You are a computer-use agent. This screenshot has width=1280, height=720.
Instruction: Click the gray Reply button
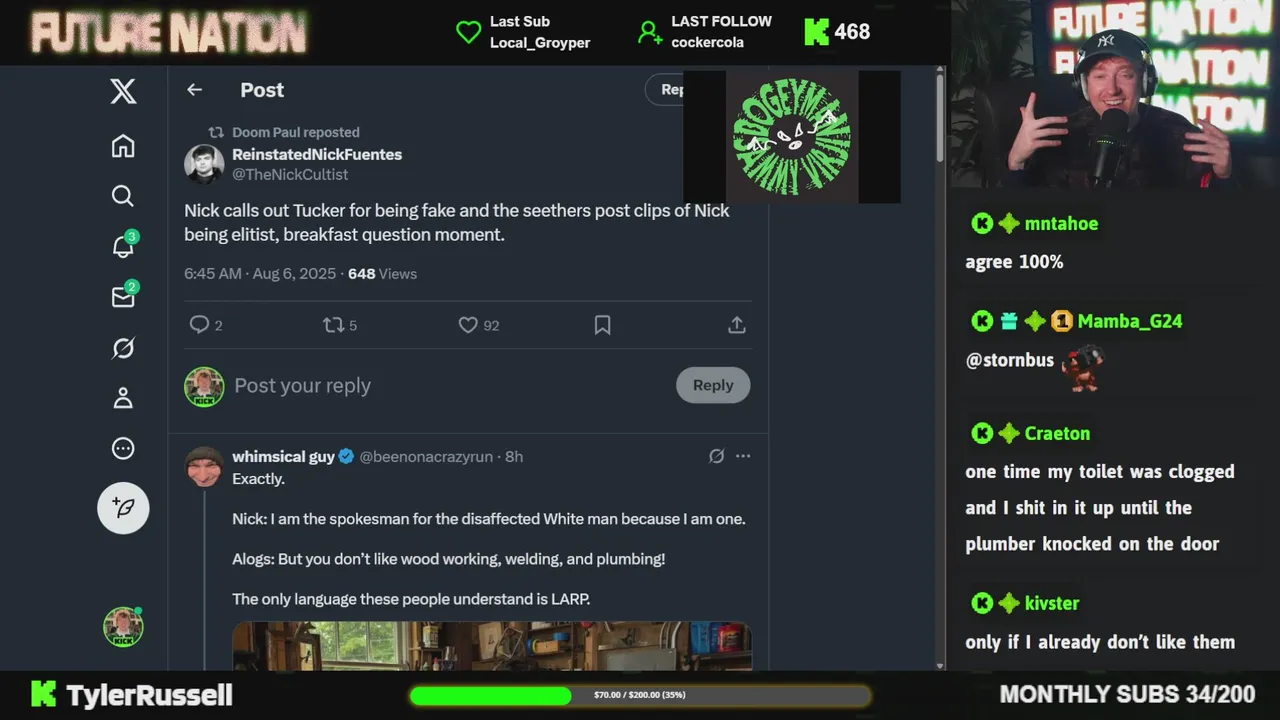click(x=713, y=385)
